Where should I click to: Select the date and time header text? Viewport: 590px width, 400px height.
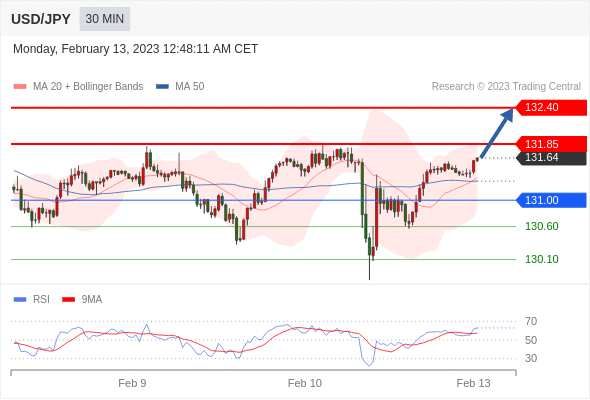[135, 49]
